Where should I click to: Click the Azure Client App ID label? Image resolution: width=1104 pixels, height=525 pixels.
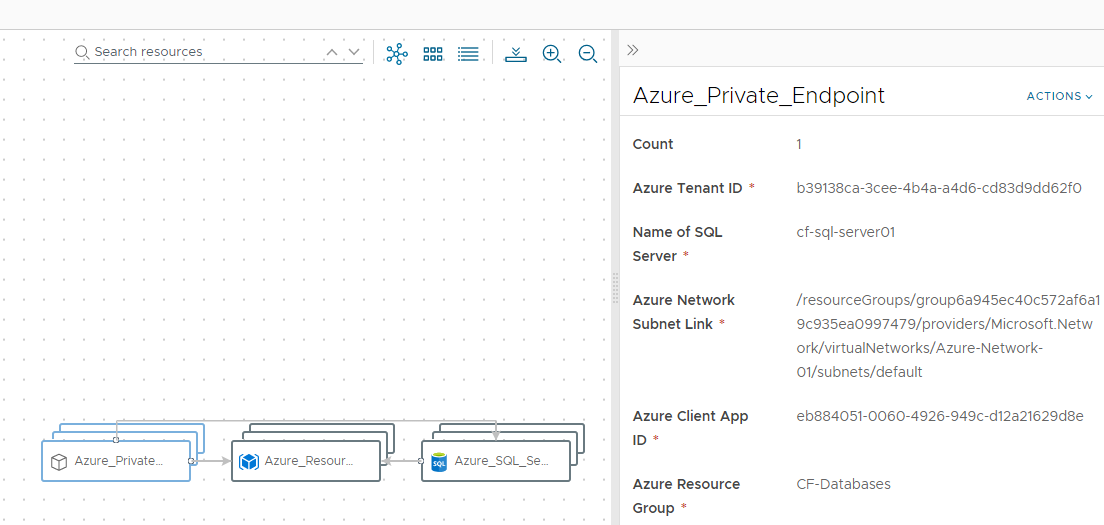pos(691,427)
